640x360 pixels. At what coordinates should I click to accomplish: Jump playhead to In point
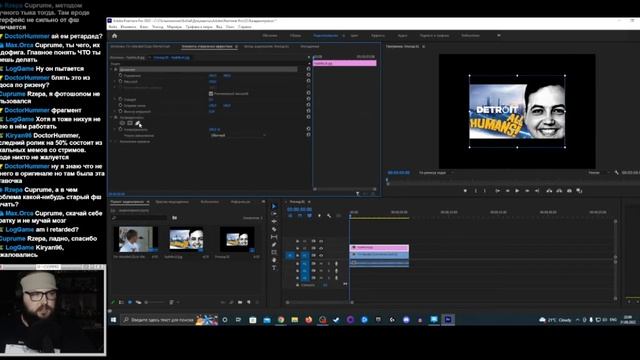pos(497,191)
